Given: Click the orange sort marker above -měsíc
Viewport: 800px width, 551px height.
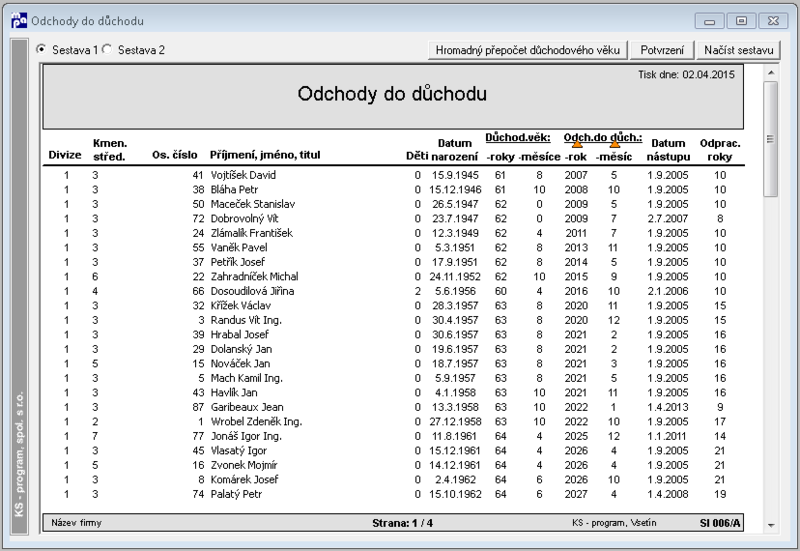Looking at the screenshot, I should (x=615, y=143).
